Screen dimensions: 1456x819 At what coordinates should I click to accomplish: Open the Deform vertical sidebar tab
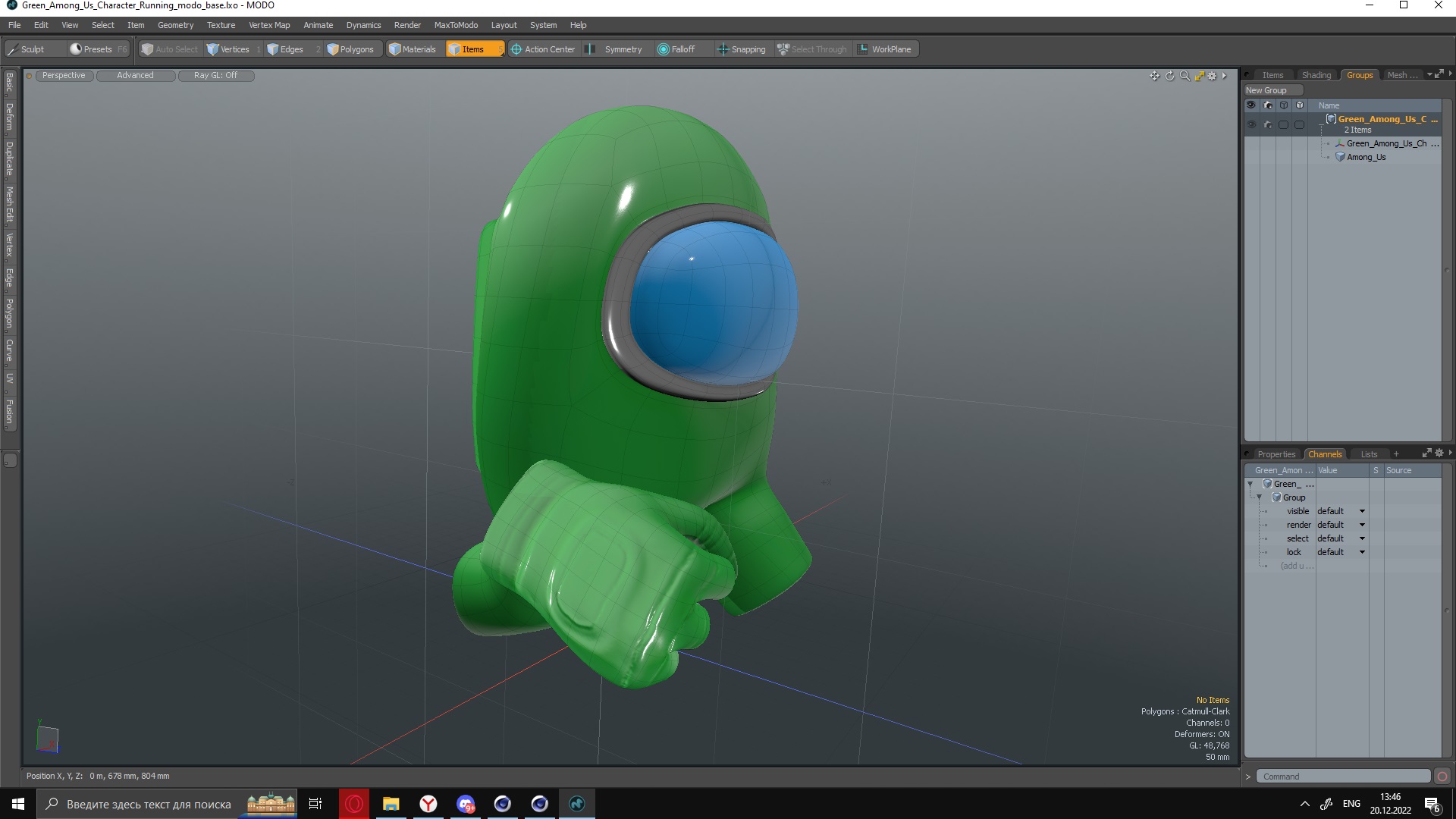(x=9, y=117)
